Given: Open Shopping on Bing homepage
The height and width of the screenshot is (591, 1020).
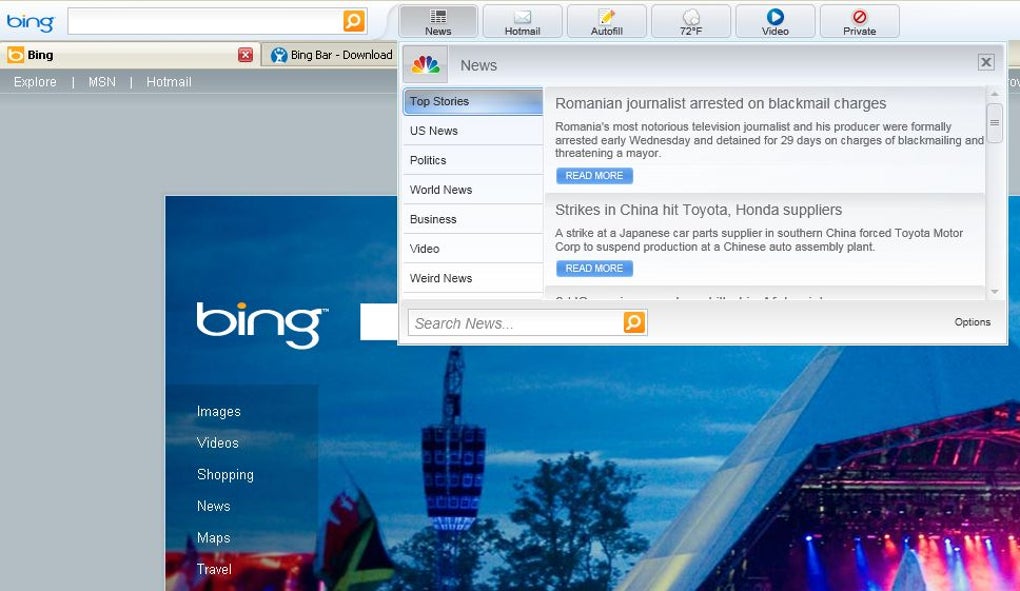Looking at the screenshot, I should [225, 475].
